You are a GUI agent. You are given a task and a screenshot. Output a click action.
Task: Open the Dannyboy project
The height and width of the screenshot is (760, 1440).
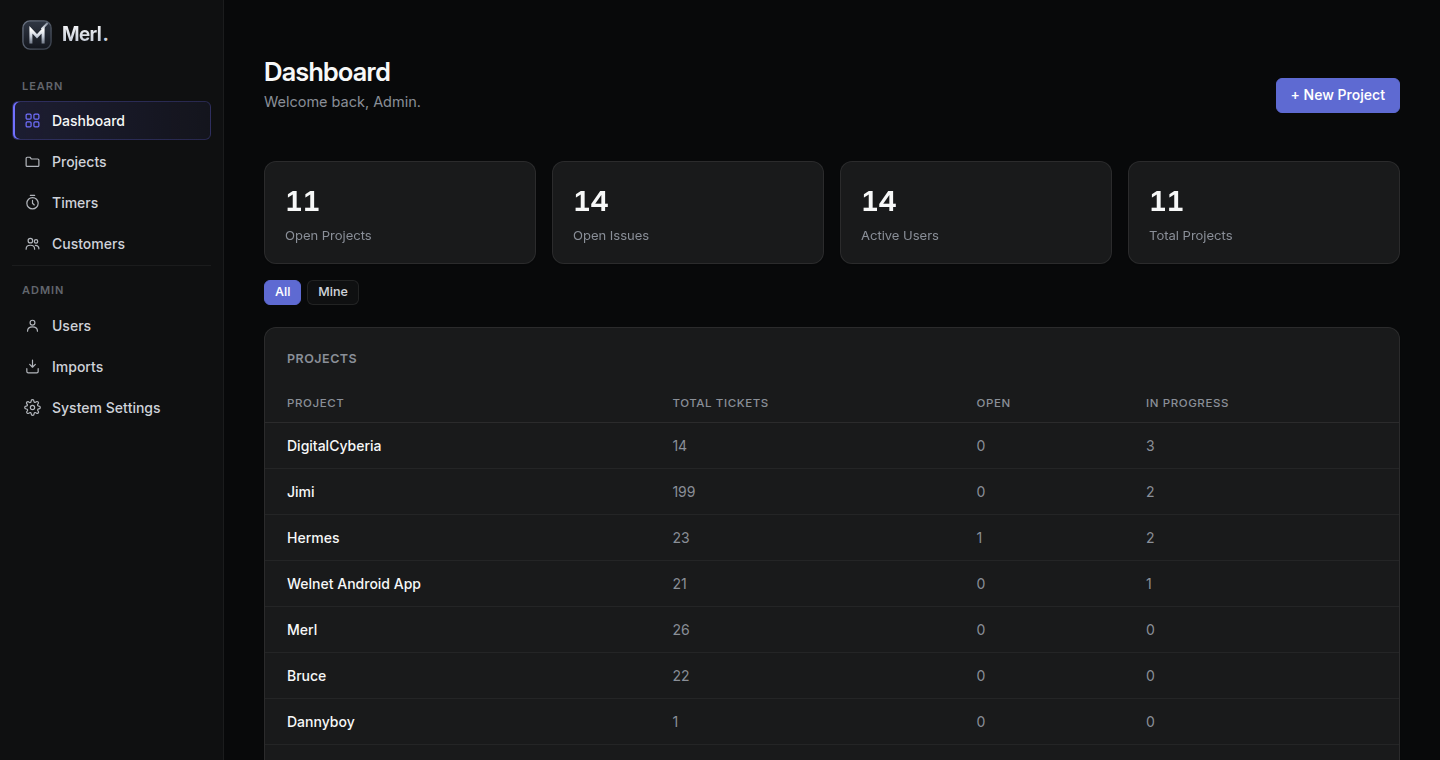click(321, 722)
